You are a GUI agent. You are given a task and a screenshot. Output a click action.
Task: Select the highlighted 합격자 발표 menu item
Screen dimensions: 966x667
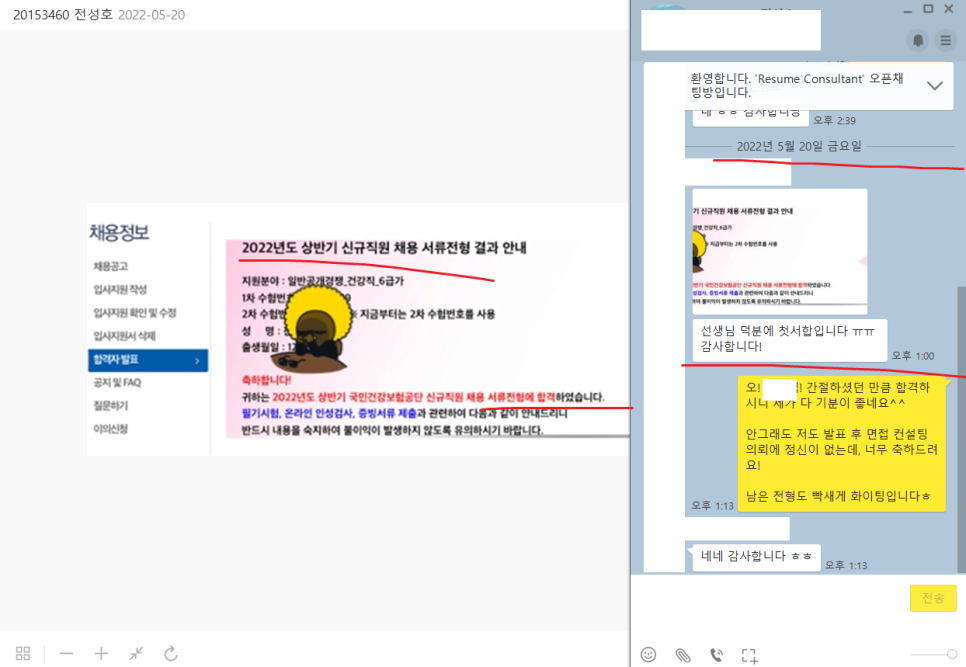pyautogui.click(x=148, y=360)
